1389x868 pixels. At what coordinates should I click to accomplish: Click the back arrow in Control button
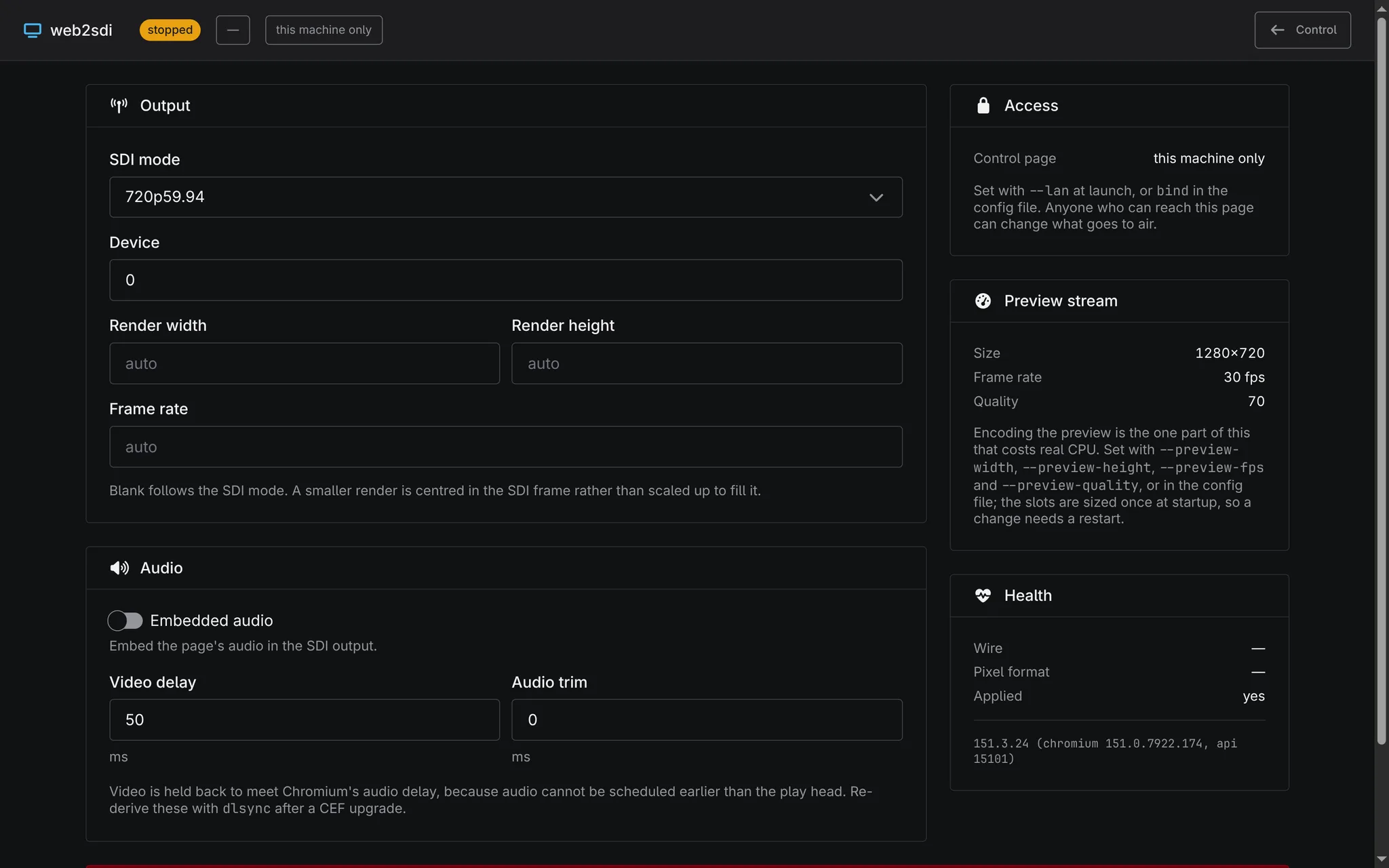pos(1277,30)
